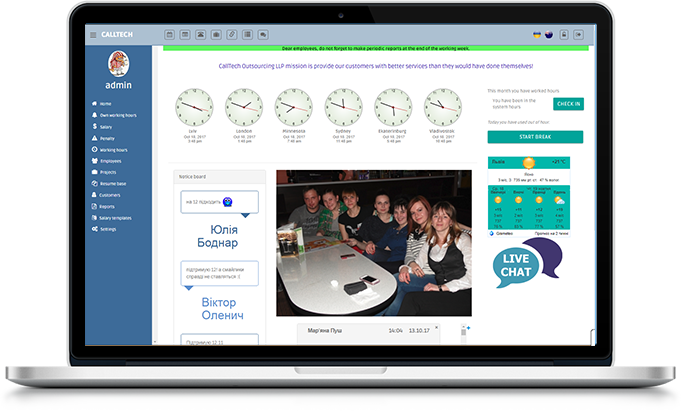
Task: Click the Projects folder icon in sidebar
Action: [93, 172]
